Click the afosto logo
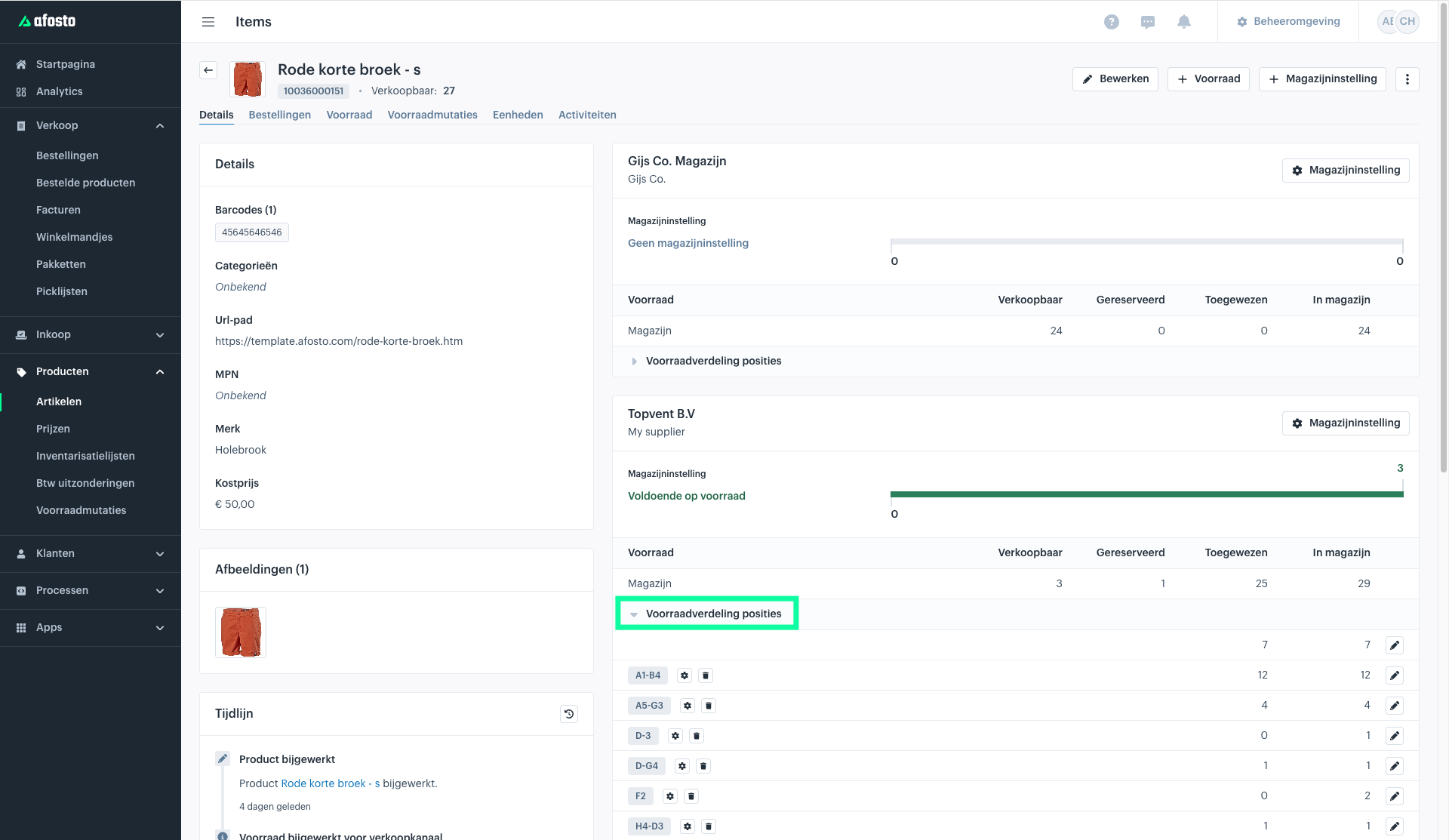This screenshot has width=1449, height=840. [x=47, y=21]
